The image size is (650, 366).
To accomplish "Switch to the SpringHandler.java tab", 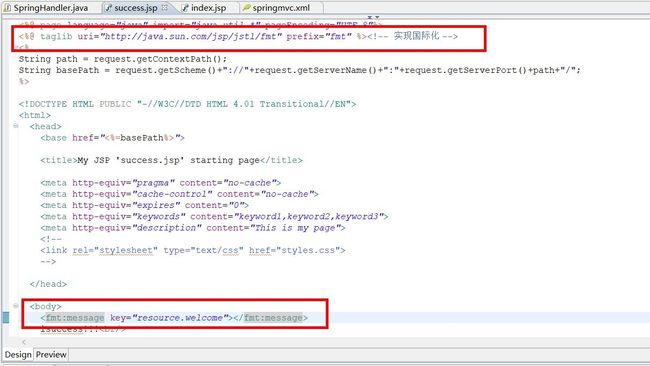I will (x=51, y=8).
